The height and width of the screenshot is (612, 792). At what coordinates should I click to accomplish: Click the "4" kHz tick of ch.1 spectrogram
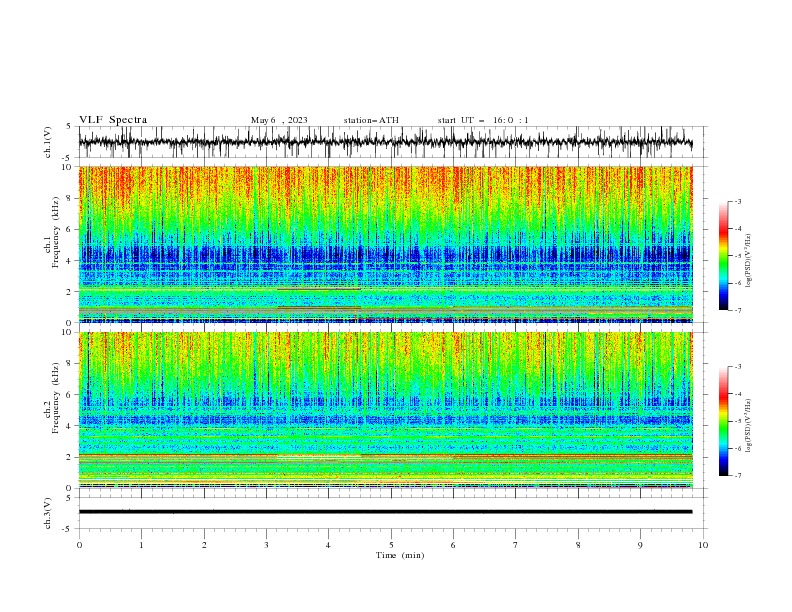pyautogui.click(x=70, y=261)
